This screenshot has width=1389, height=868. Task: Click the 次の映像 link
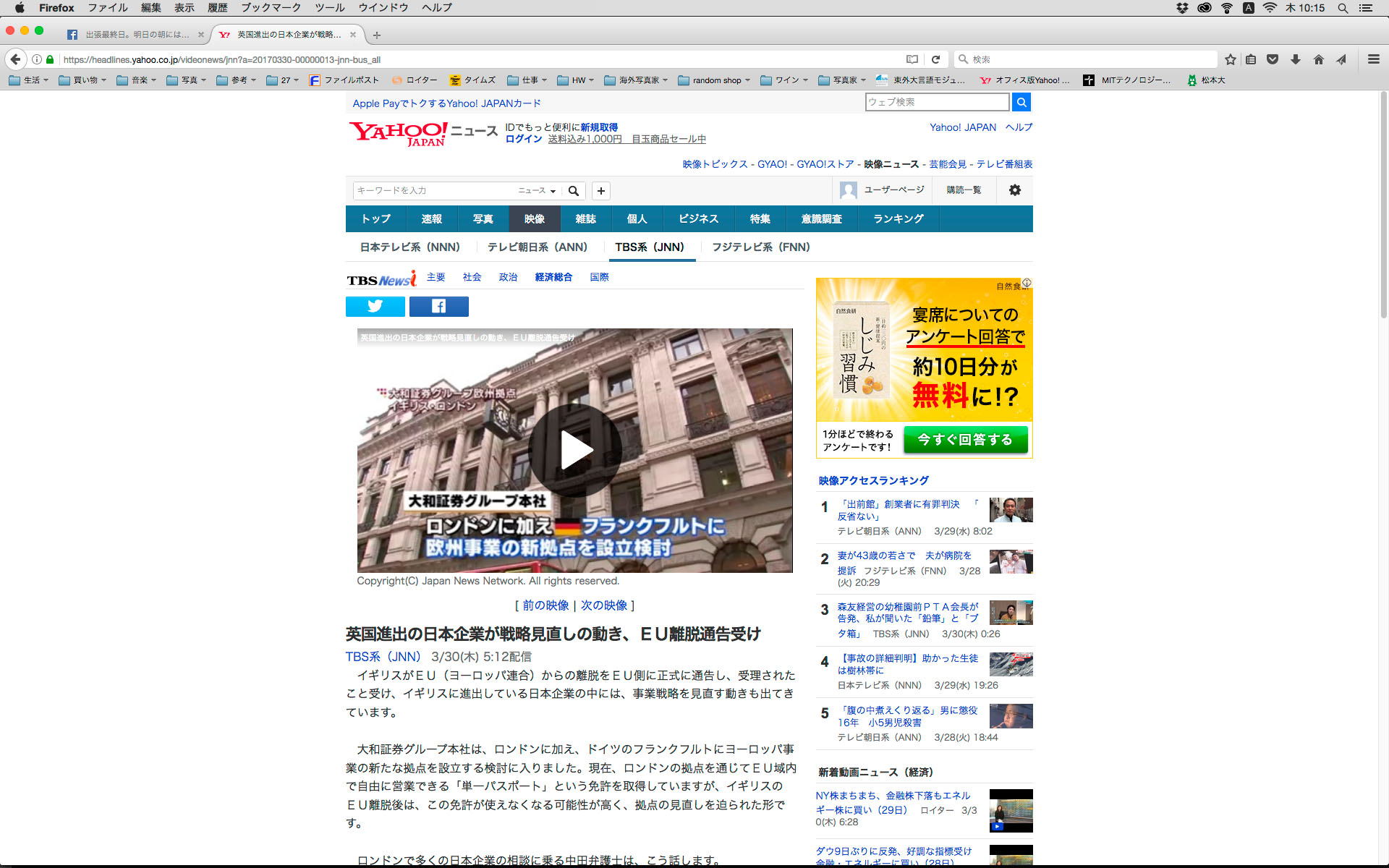click(x=604, y=605)
